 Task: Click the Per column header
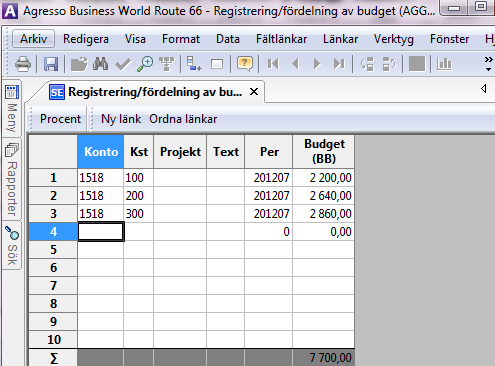click(x=269, y=152)
